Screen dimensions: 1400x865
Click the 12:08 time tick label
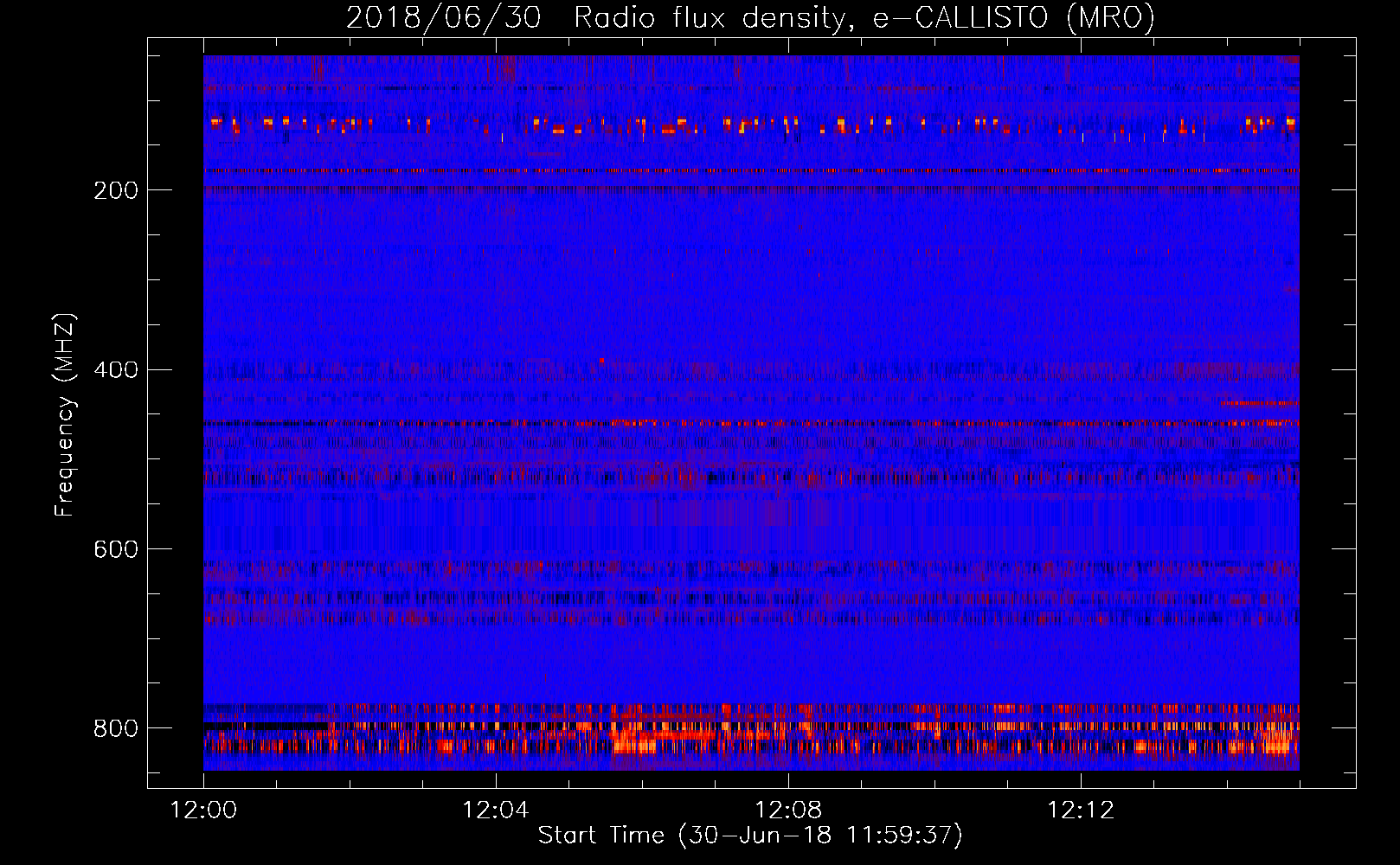point(788,811)
